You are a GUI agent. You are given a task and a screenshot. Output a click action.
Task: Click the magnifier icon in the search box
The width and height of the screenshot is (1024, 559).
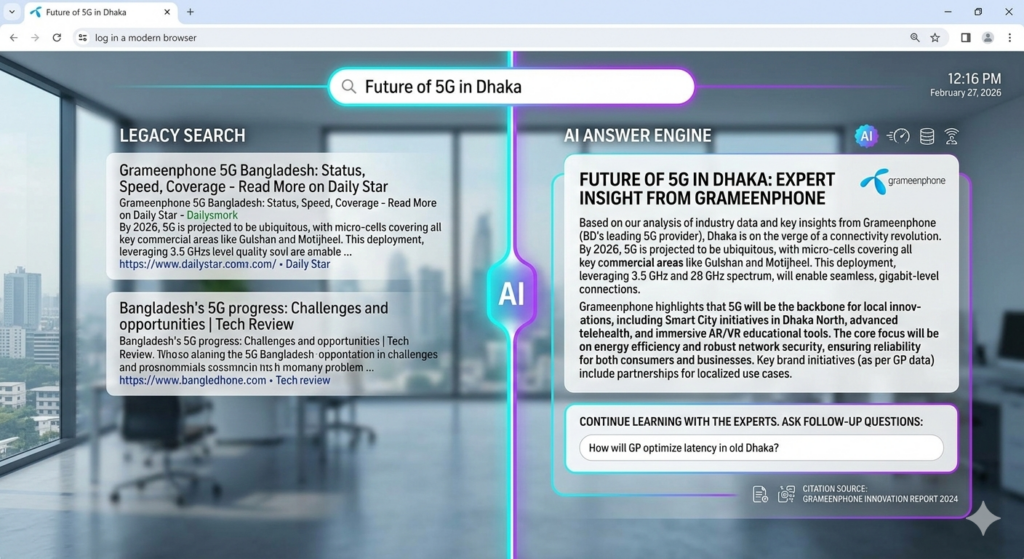(349, 86)
